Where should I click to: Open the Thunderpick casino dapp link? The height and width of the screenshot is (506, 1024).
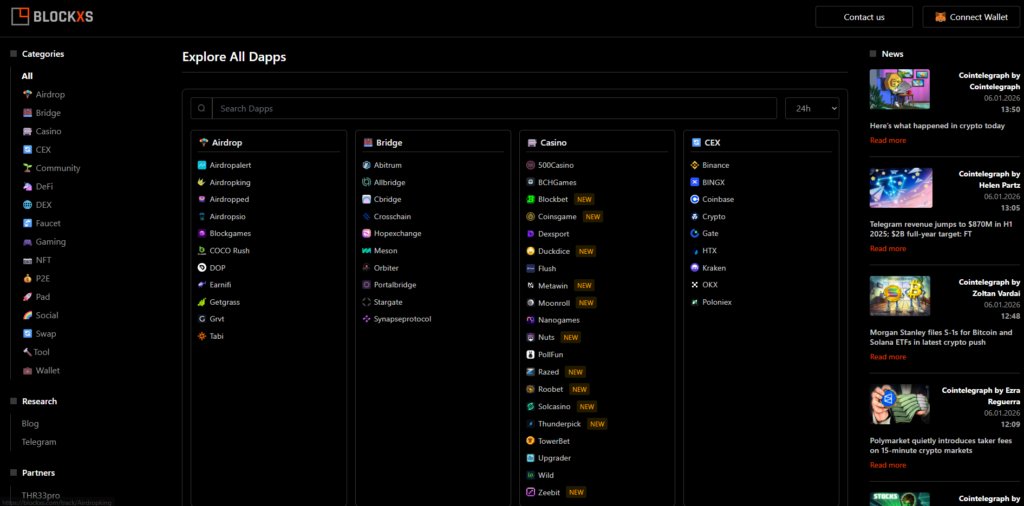point(560,424)
